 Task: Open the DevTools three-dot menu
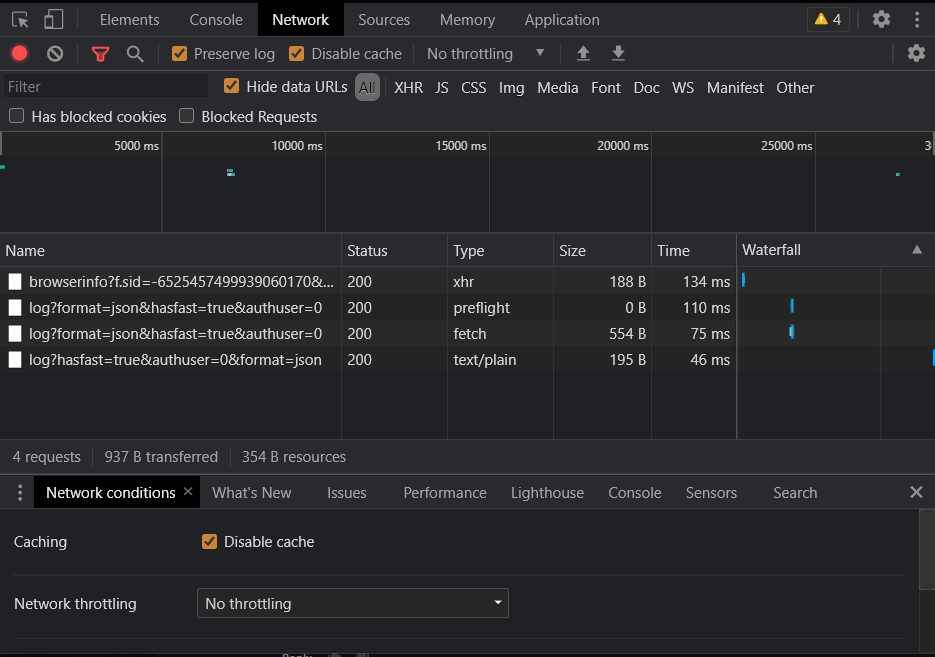tap(917, 19)
